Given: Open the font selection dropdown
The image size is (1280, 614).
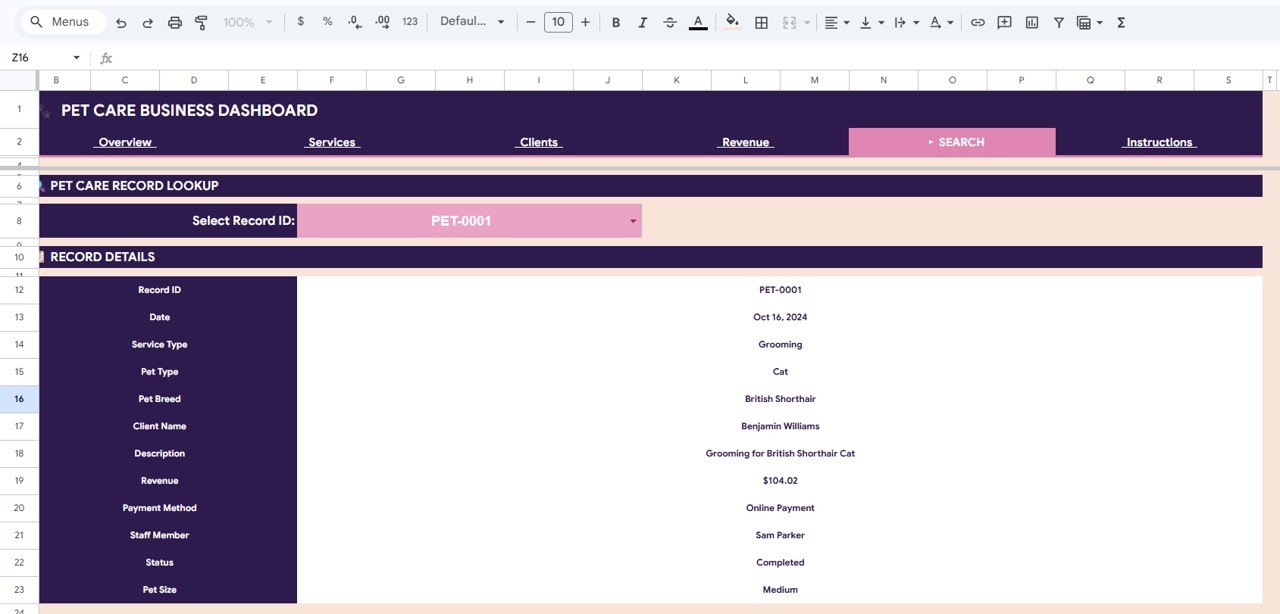Looking at the screenshot, I should click(470, 20).
